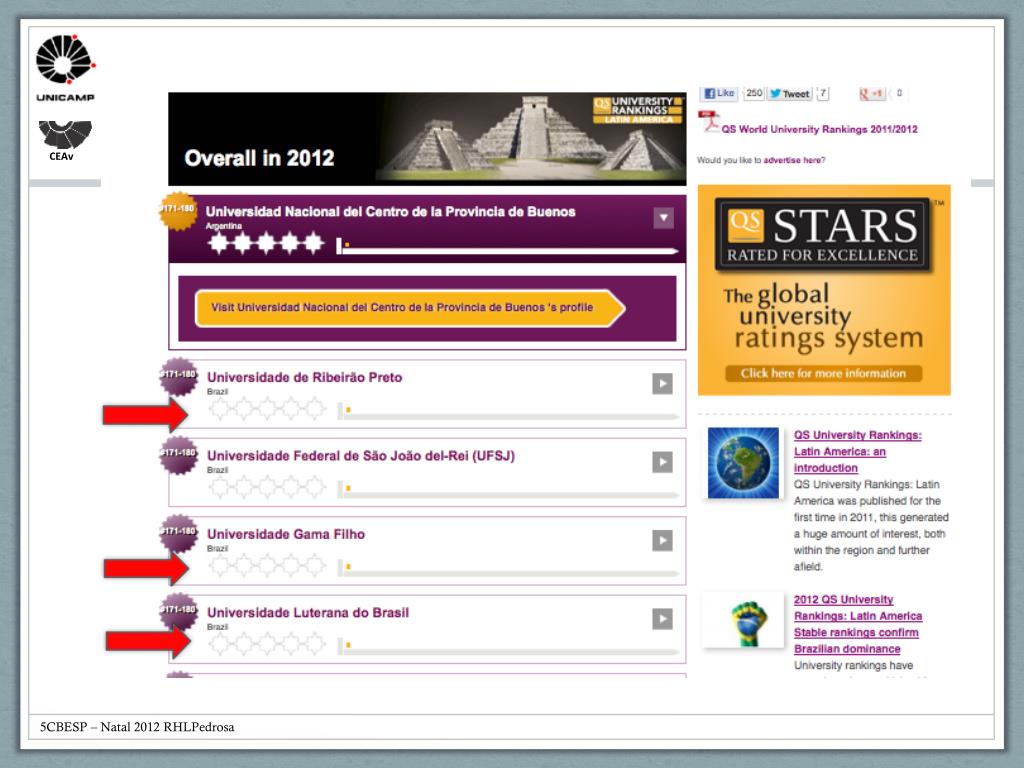
Task: Follow the 'advertise here' link
Action: tap(794, 160)
